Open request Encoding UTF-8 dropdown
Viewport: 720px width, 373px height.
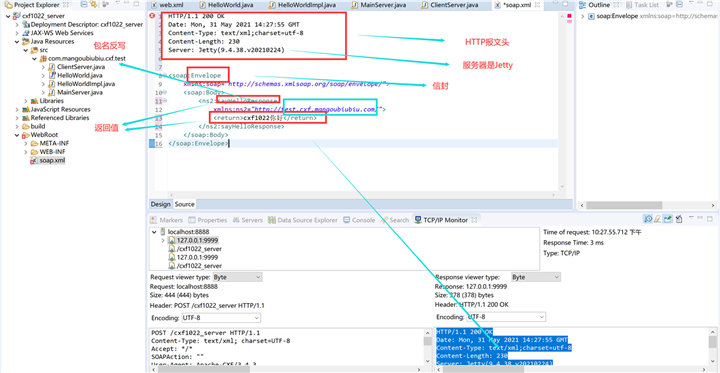point(220,317)
